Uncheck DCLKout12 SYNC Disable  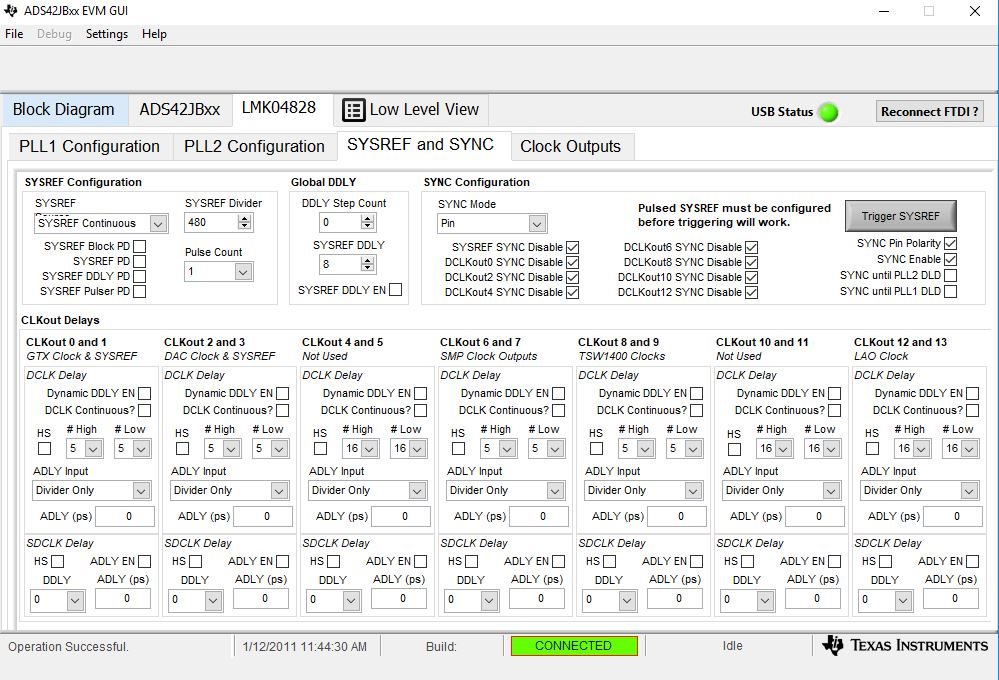[x=751, y=293]
